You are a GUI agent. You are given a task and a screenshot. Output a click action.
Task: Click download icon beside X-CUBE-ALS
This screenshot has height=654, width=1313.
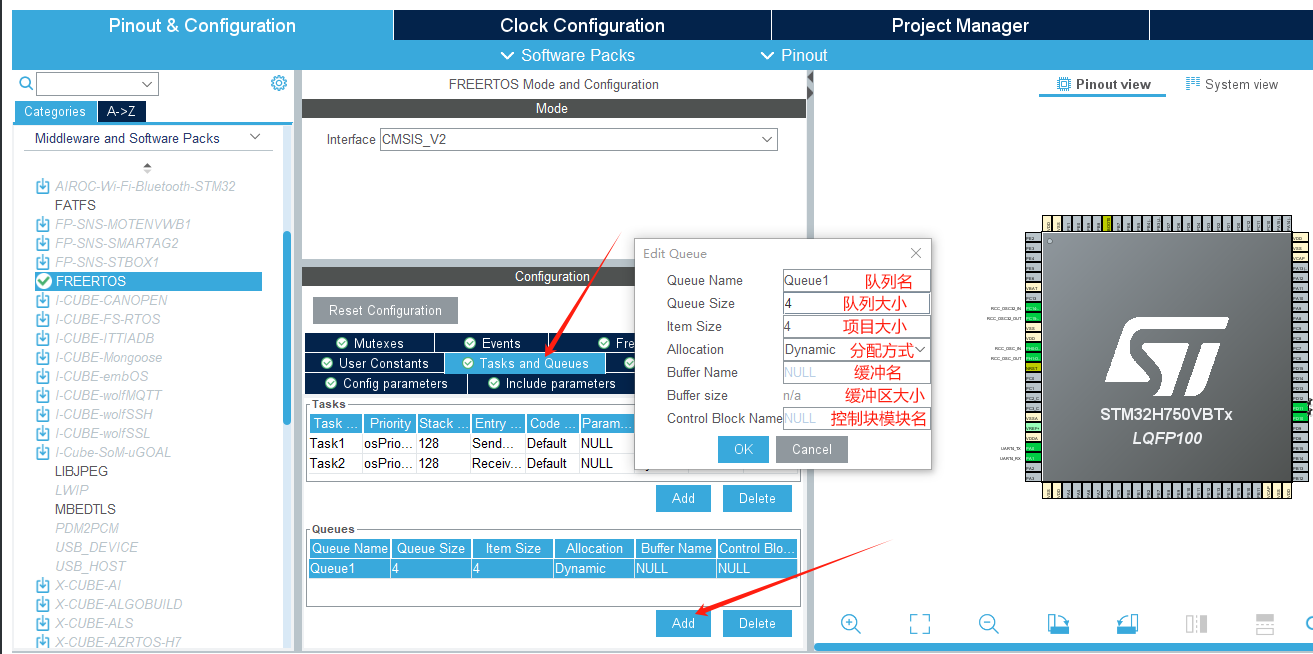pyautogui.click(x=43, y=623)
